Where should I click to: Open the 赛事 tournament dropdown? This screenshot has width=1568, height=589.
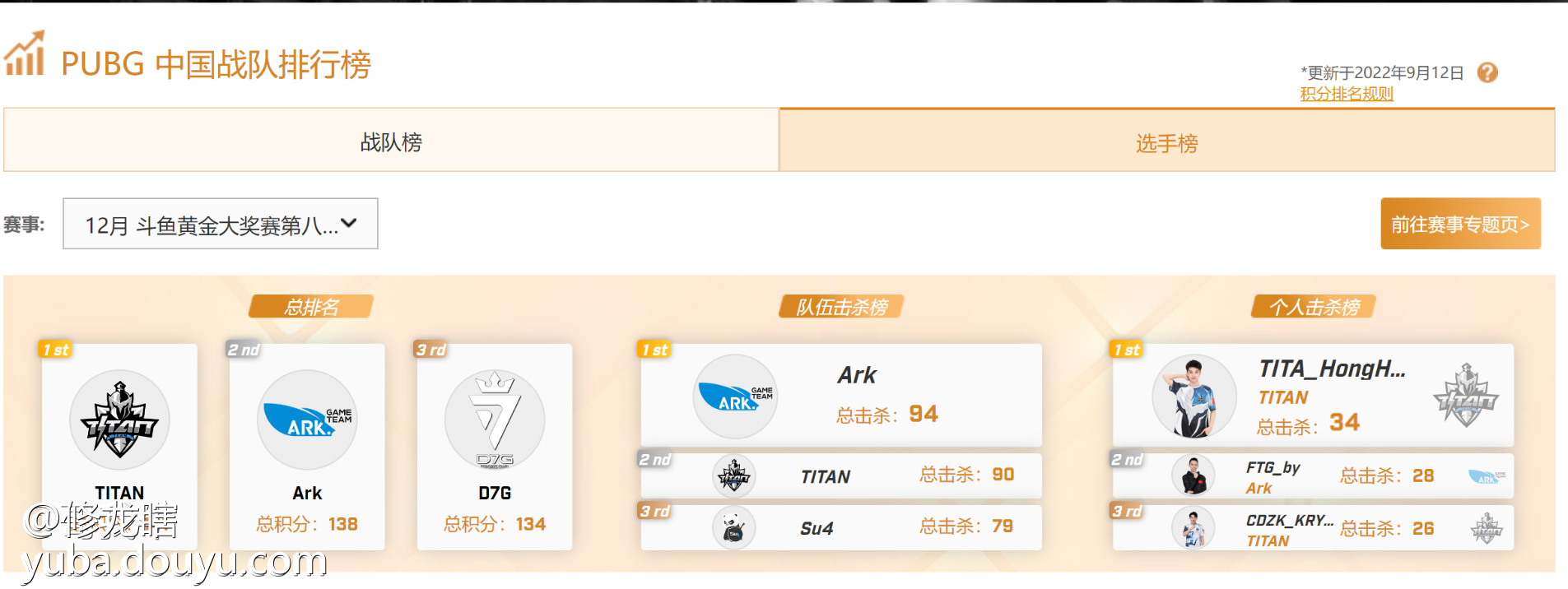pyautogui.click(x=221, y=223)
